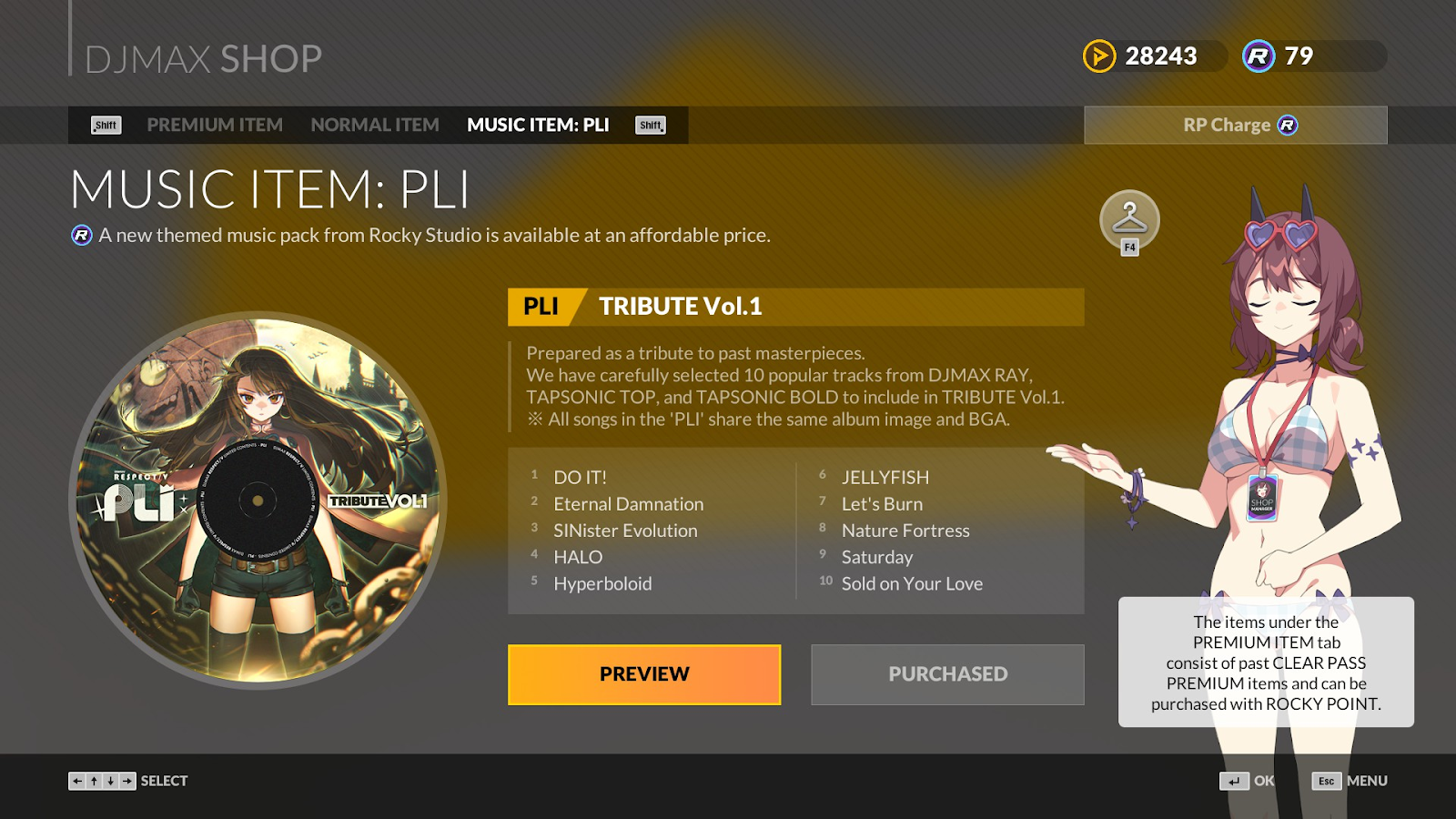Image resolution: width=1456 pixels, height=819 pixels.
Task: Select the track DO IT!
Action: [580, 477]
